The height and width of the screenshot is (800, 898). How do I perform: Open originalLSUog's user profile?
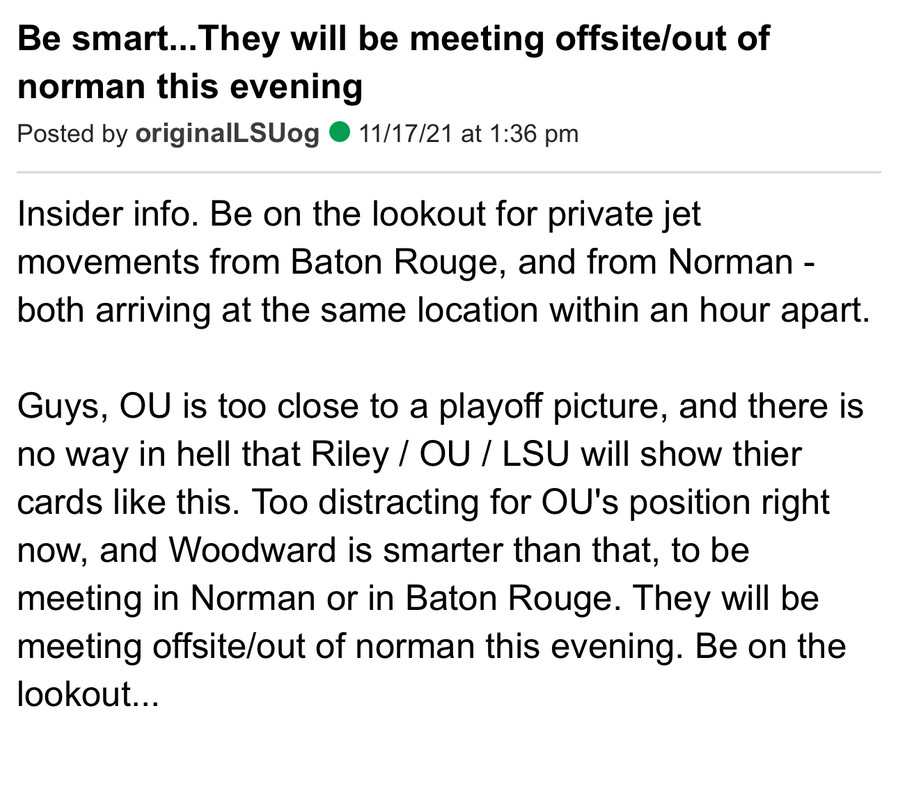[227, 133]
